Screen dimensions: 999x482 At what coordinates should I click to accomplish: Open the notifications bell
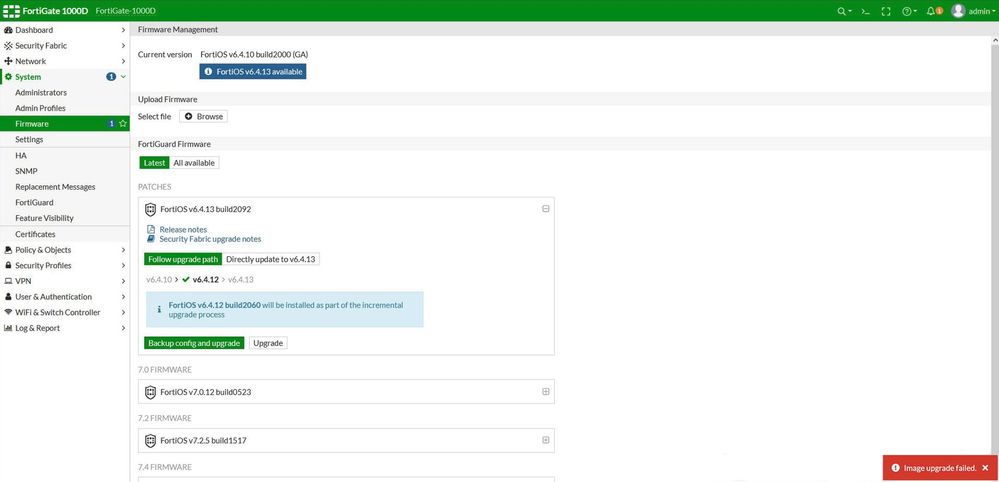931,11
